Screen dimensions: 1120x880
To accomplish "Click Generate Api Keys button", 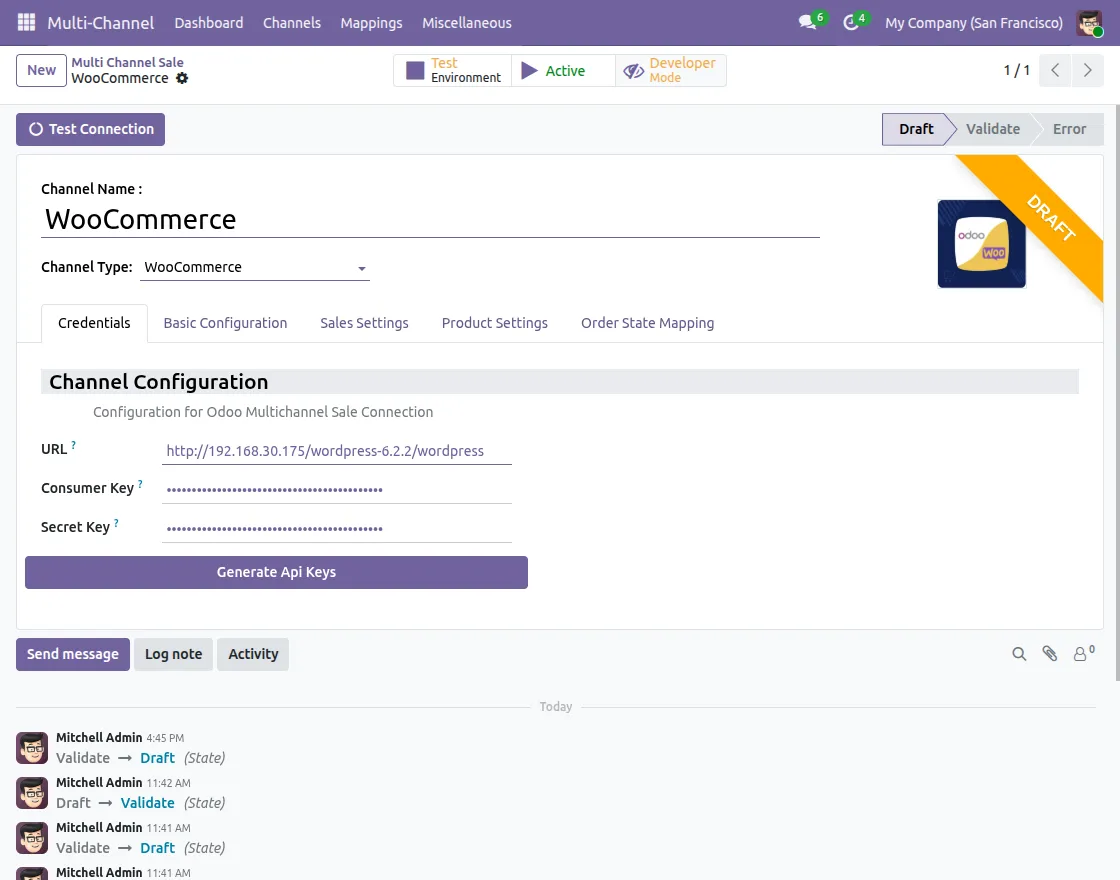I will (276, 572).
